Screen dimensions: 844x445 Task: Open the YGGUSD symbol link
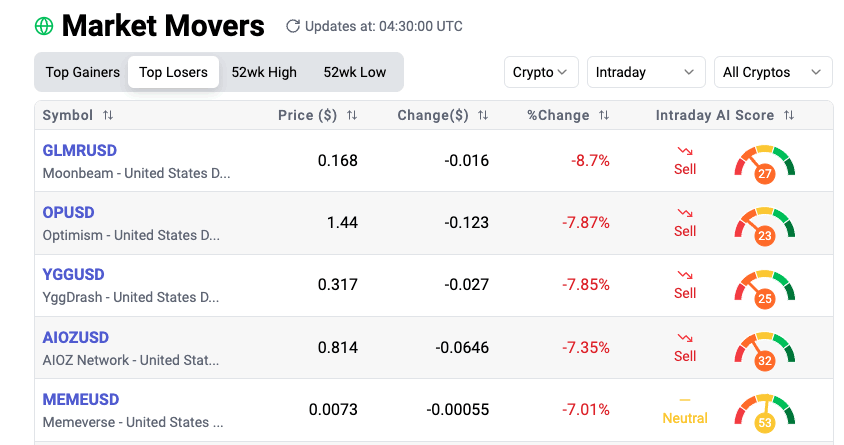coord(74,275)
